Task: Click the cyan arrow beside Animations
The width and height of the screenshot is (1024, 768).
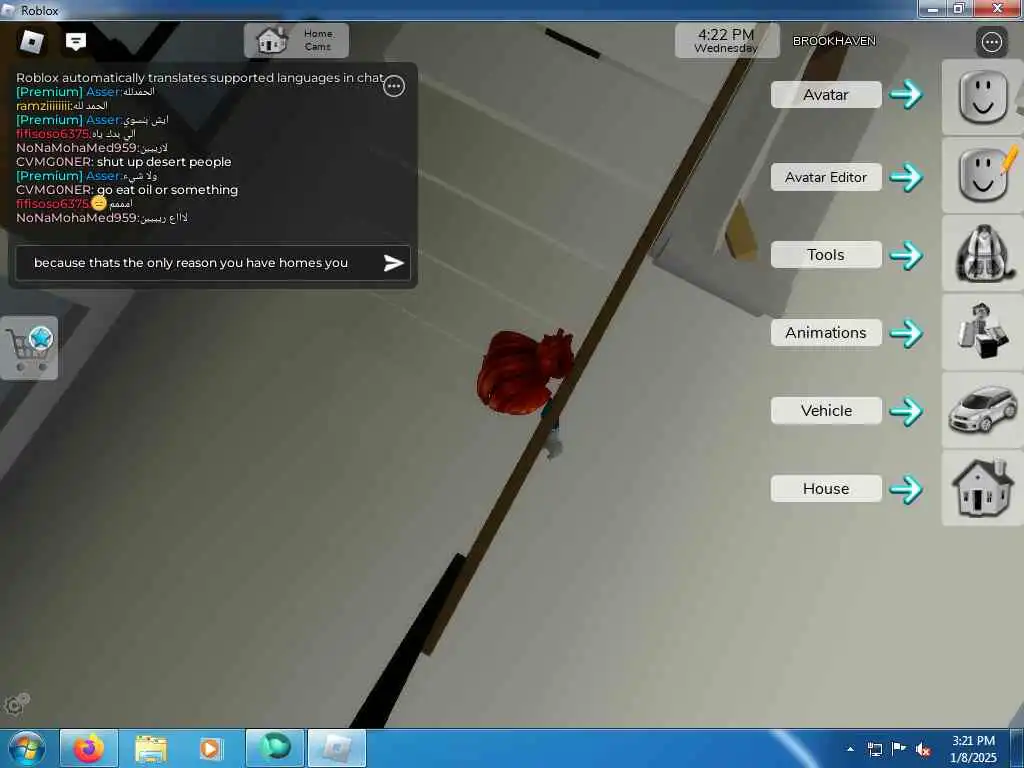Action: [906, 333]
